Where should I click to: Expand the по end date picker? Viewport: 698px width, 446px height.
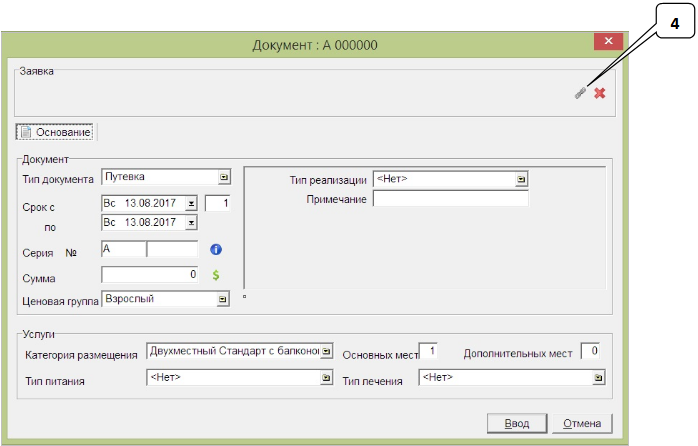click(191, 222)
